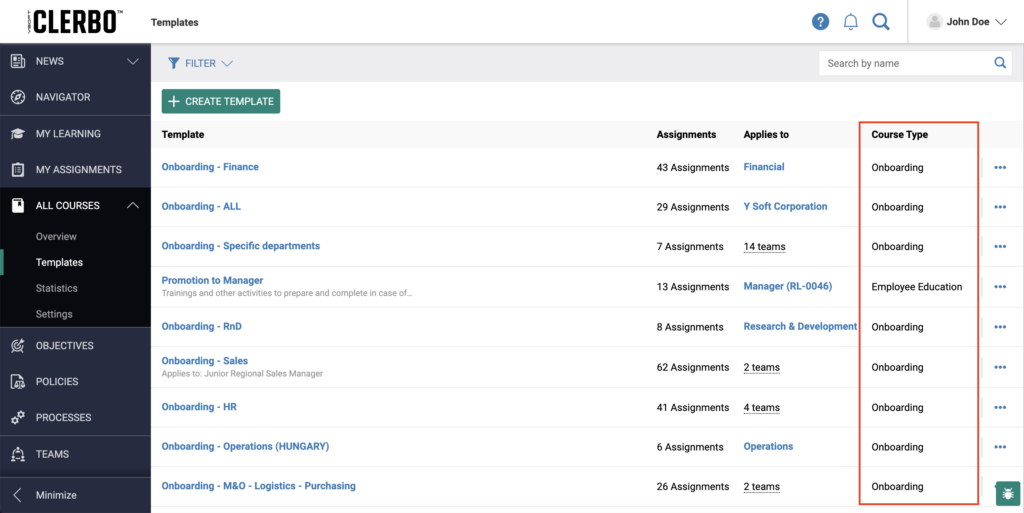This screenshot has width=1024, height=513.
Task: Click the Processes gears icon
Action: pyautogui.click(x=18, y=418)
